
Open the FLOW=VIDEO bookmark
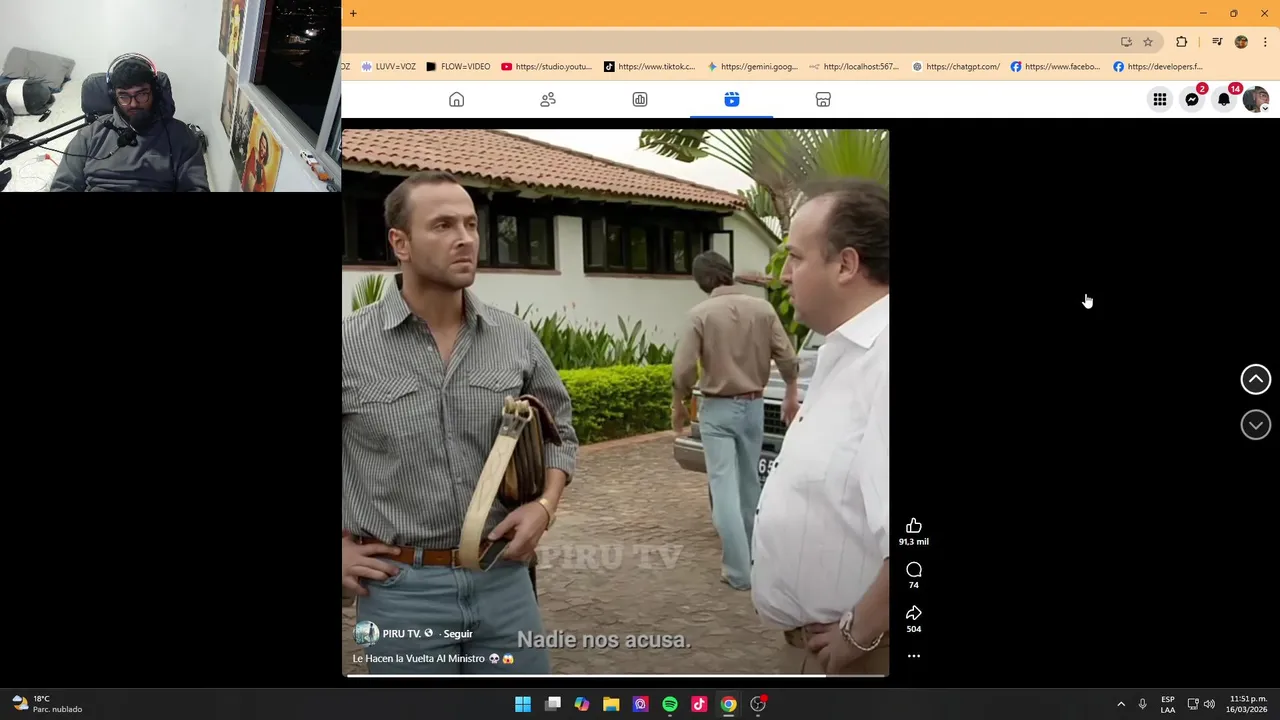click(458, 67)
